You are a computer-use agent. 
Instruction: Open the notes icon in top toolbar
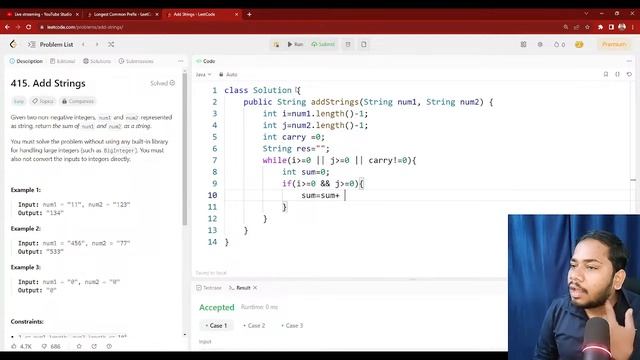tap(364, 44)
